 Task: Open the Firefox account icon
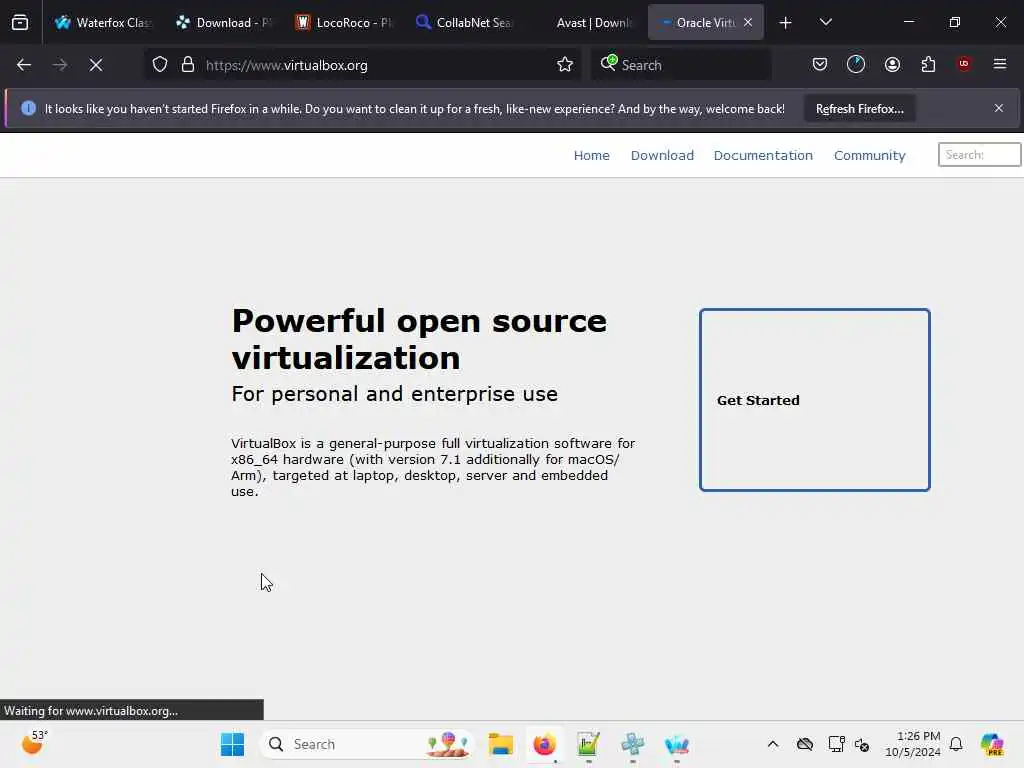[892, 65]
